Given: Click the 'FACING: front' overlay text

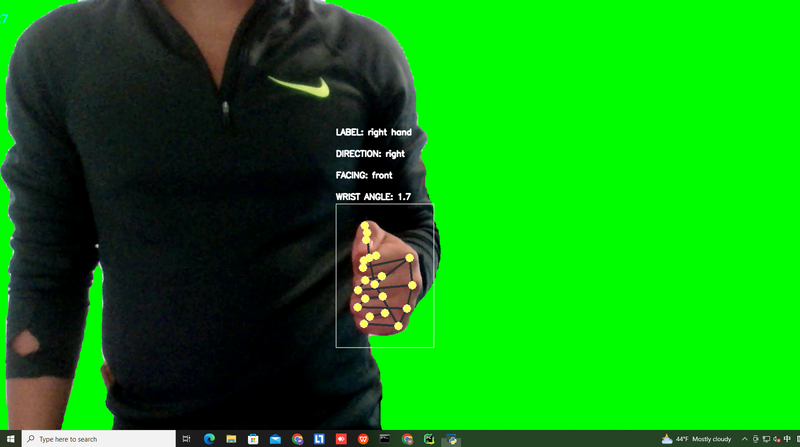Looking at the screenshot, I should pyautogui.click(x=364, y=175).
